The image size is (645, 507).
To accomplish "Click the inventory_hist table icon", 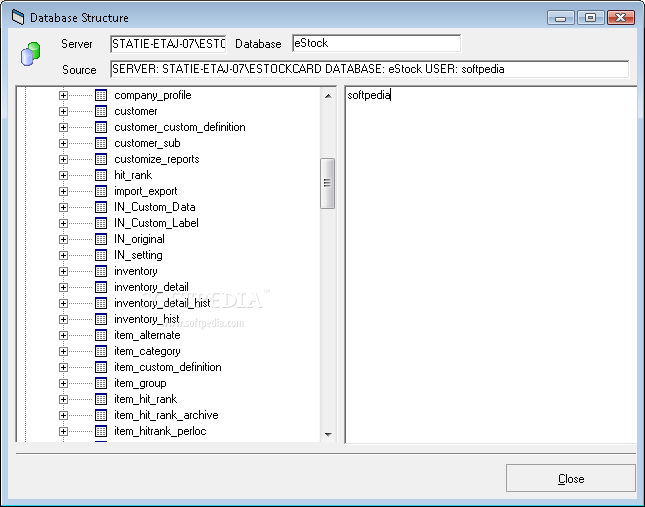I will click(x=101, y=319).
